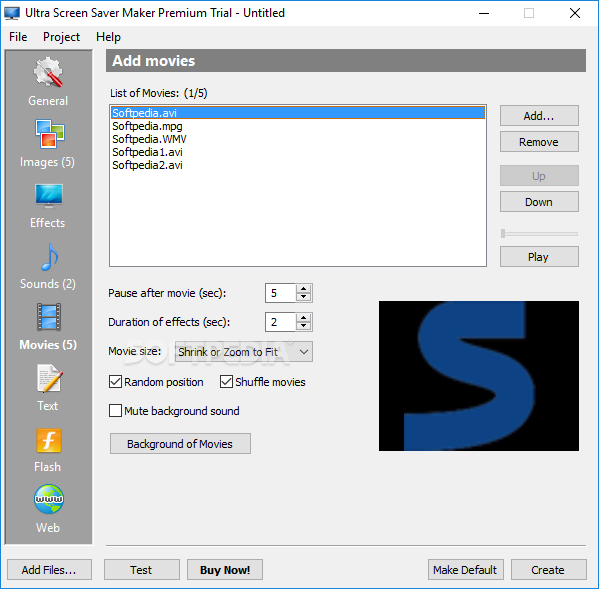Open the Help menu
Viewport: 599px width, 589px height.
108,37
